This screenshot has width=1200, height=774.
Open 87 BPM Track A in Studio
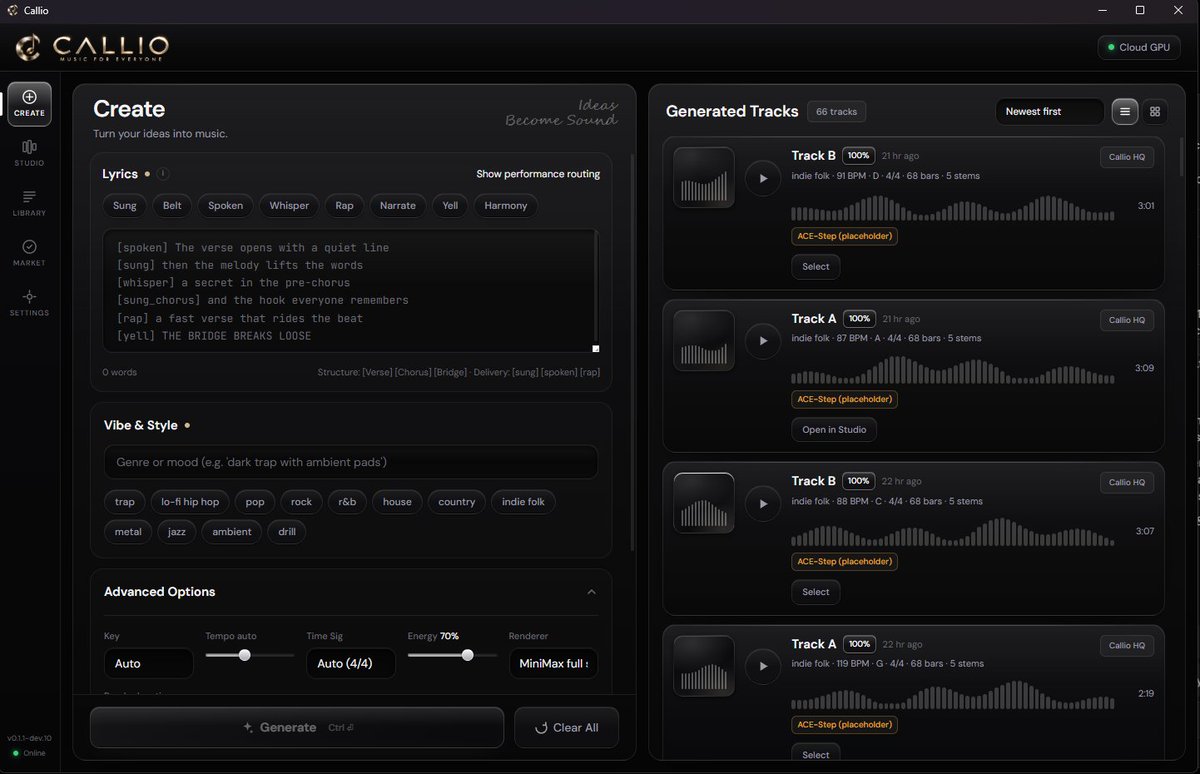pos(834,430)
